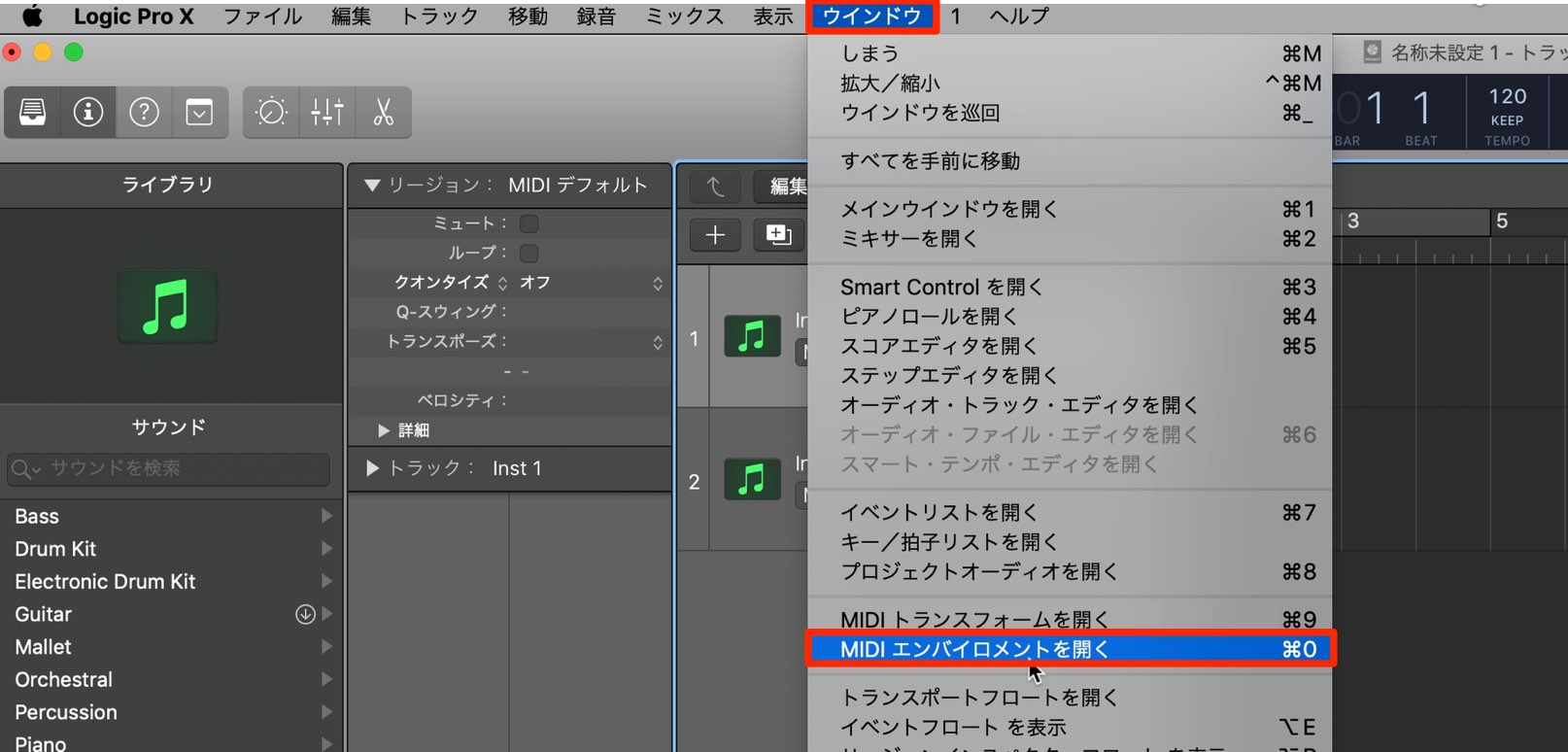The image size is (1568, 752).
Task: Expand the 詳細 disclosure triangle
Action: pos(384,430)
